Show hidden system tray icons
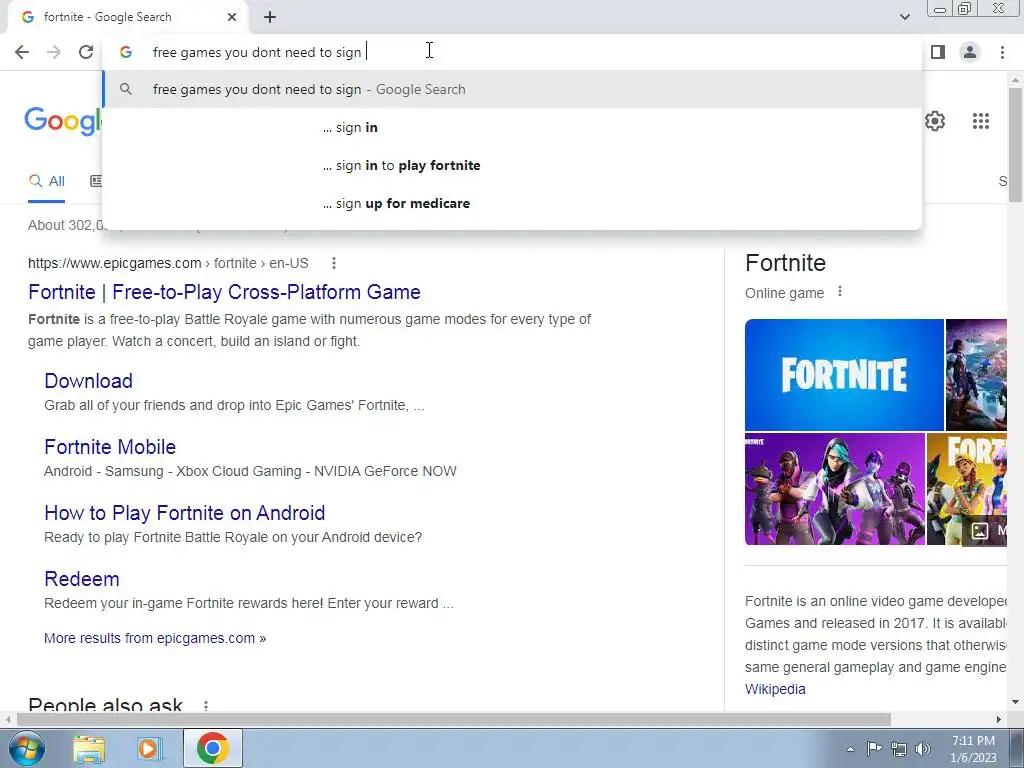 point(850,749)
